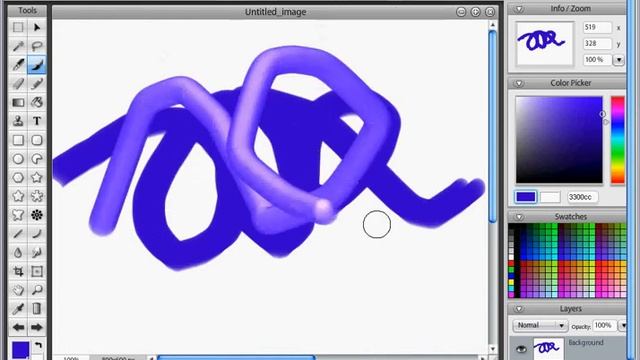Select the Rounded Star shape tool
Viewport: 640px width, 360px height.
[x=18, y=196]
